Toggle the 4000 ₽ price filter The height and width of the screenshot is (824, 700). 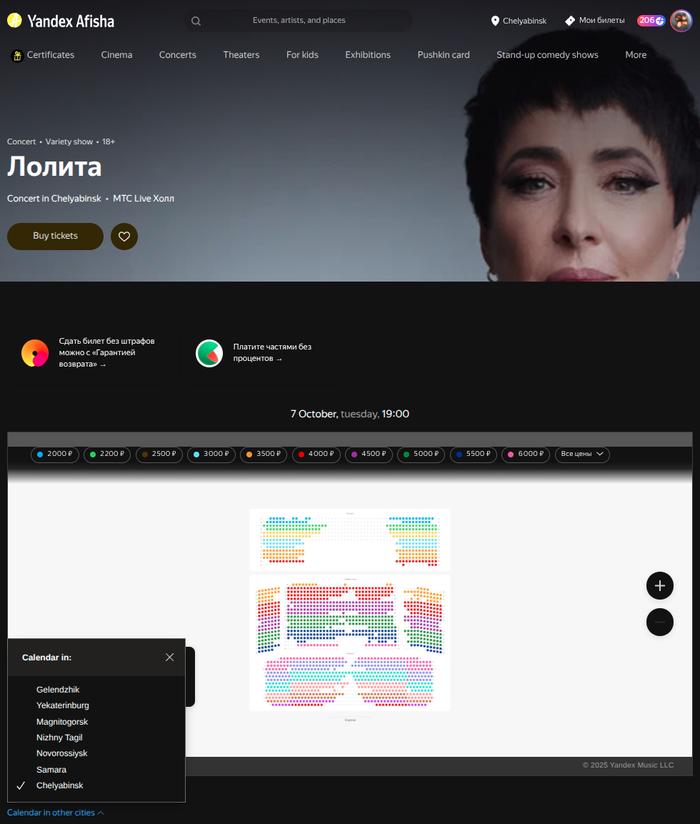click(316, 454)
